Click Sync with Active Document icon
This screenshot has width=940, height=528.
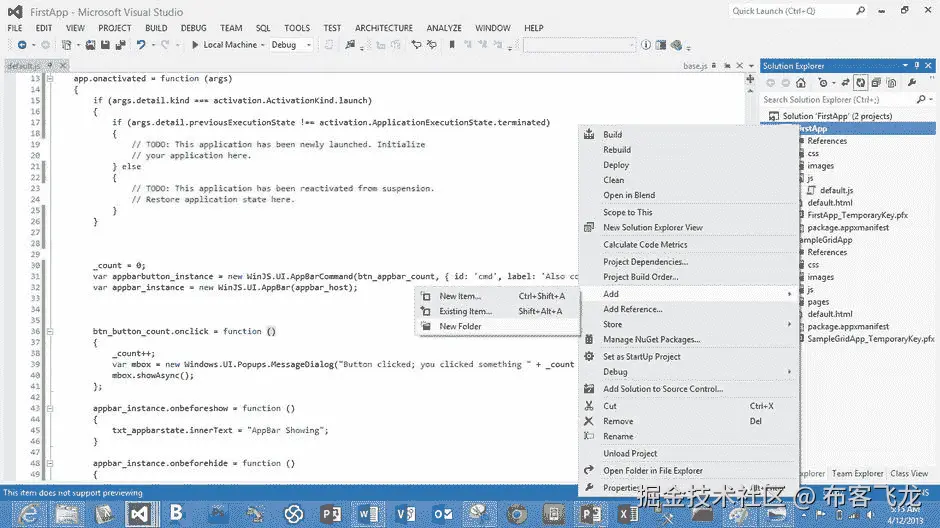click(x=845, y=83)
